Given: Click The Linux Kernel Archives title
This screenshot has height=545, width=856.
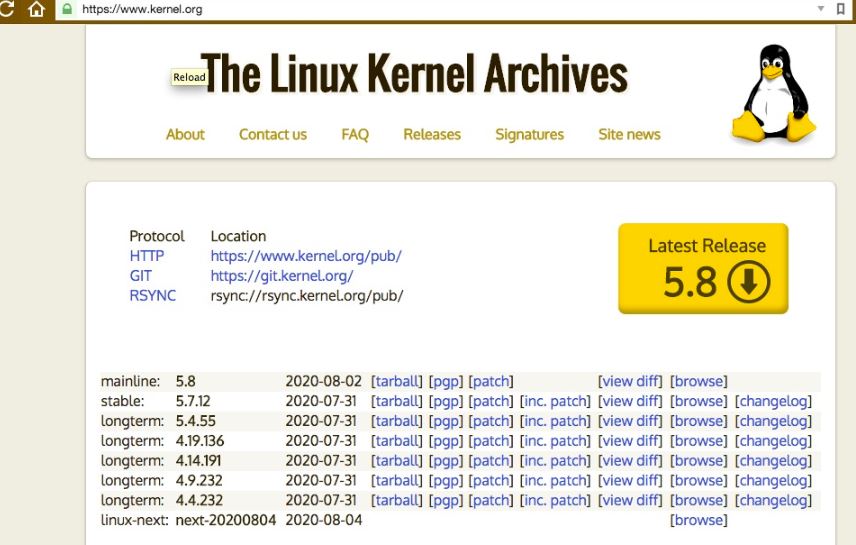Looking at the screenshot, I should pyautogui.click(x=415, y=74).
